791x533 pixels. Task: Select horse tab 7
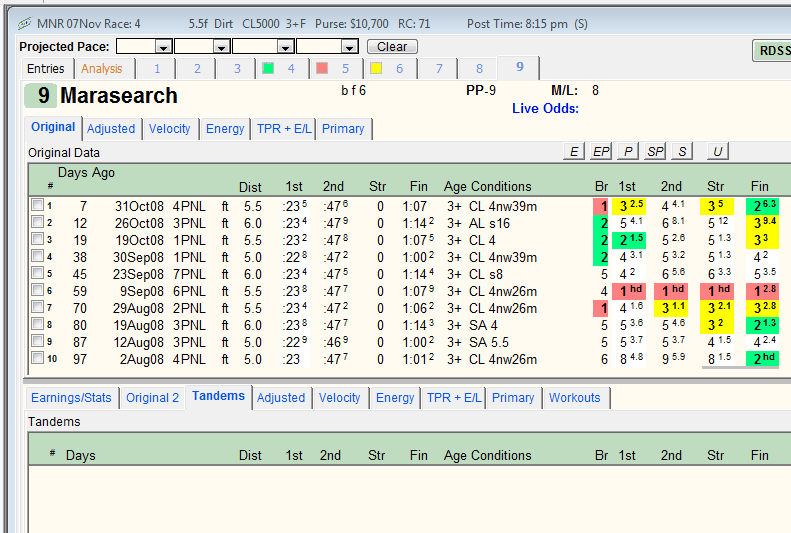pos(439,69)
